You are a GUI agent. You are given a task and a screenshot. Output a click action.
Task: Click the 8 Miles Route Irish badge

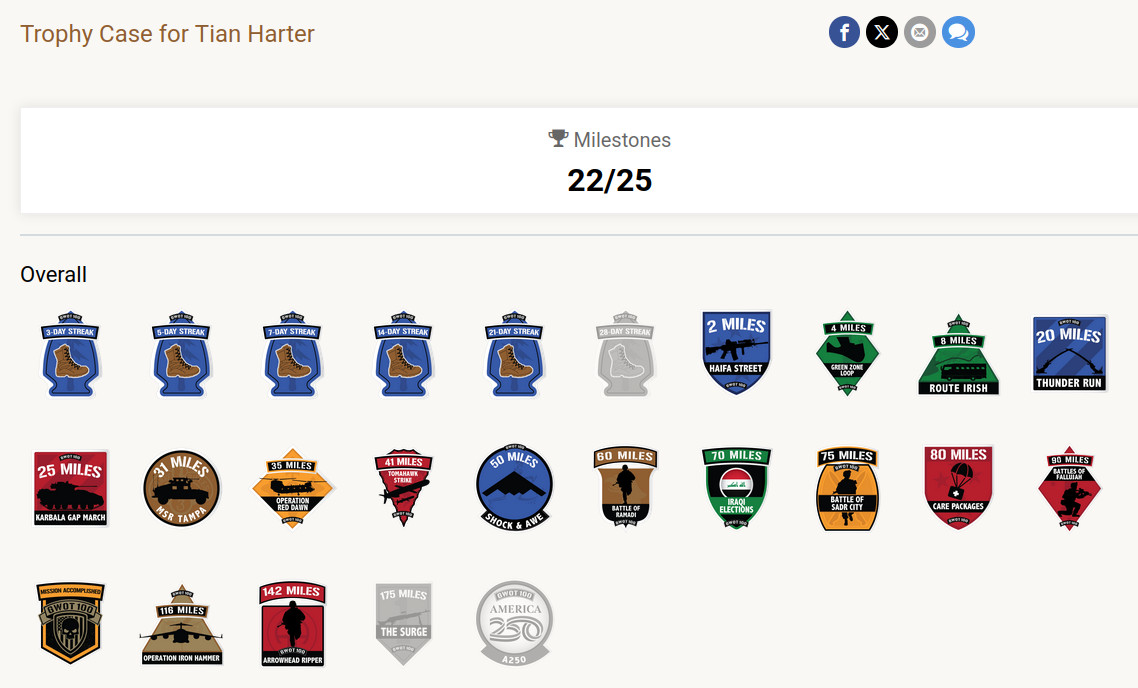click(x=958, y=354)
